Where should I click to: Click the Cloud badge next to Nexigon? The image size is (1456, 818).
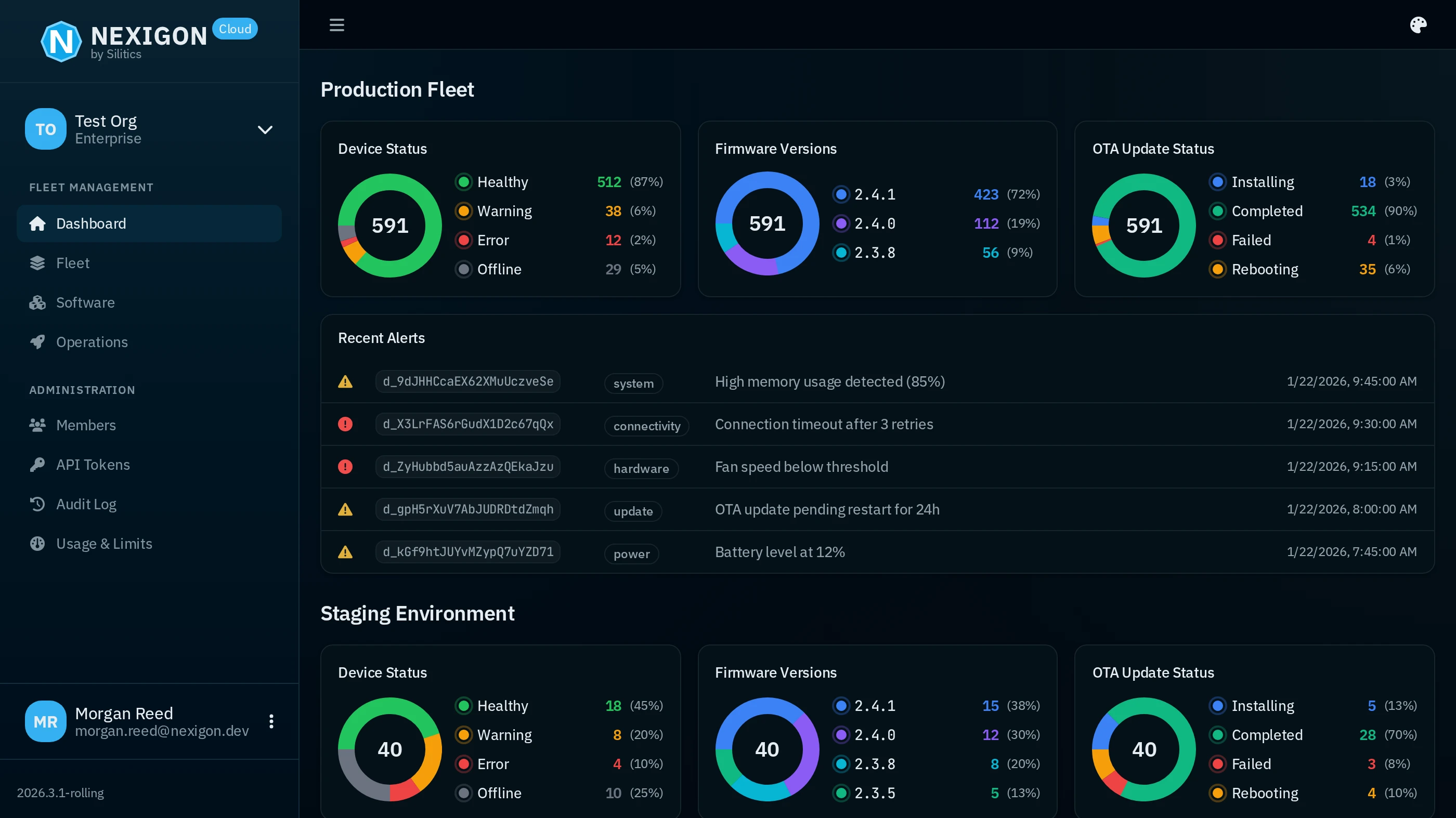[235, 29]
